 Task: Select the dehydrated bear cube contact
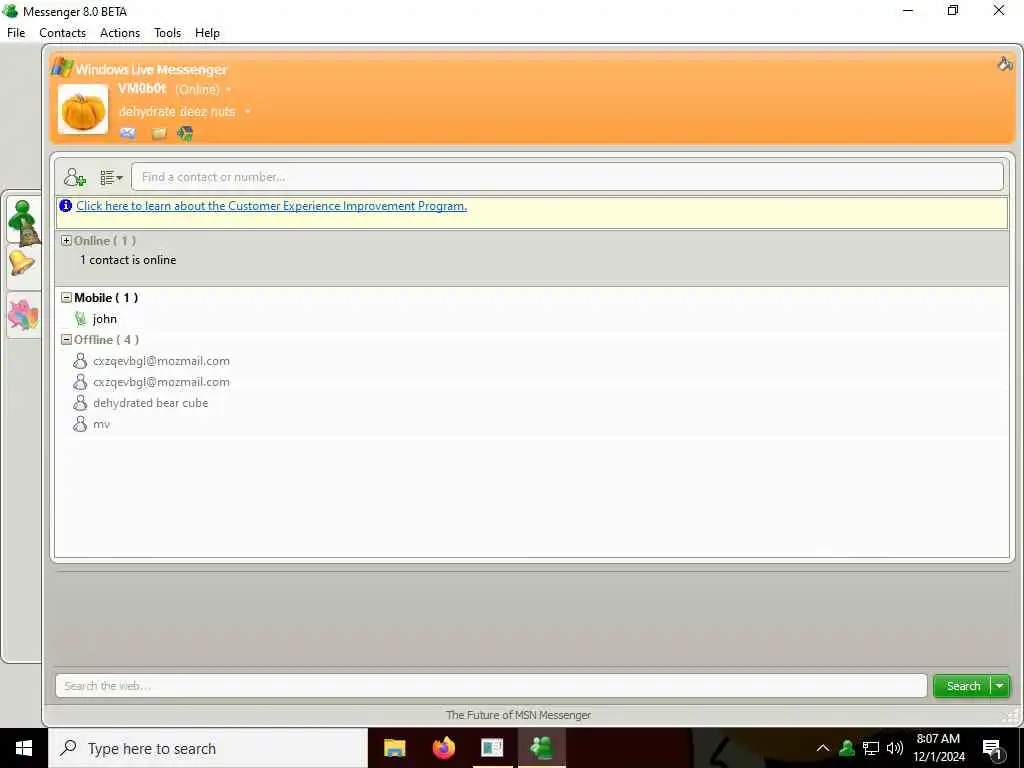point(150,403)
